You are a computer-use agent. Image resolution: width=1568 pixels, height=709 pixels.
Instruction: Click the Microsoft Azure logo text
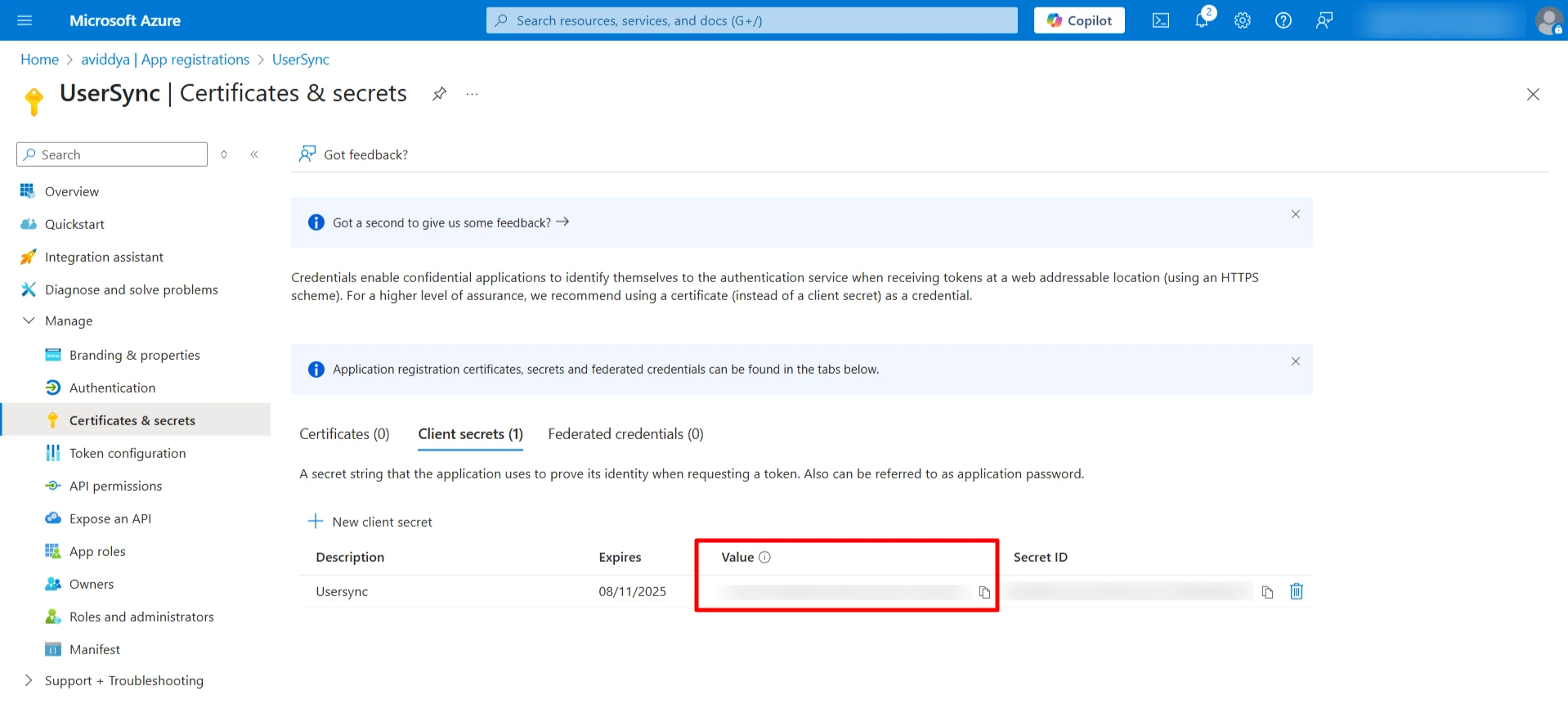(125, 20)
